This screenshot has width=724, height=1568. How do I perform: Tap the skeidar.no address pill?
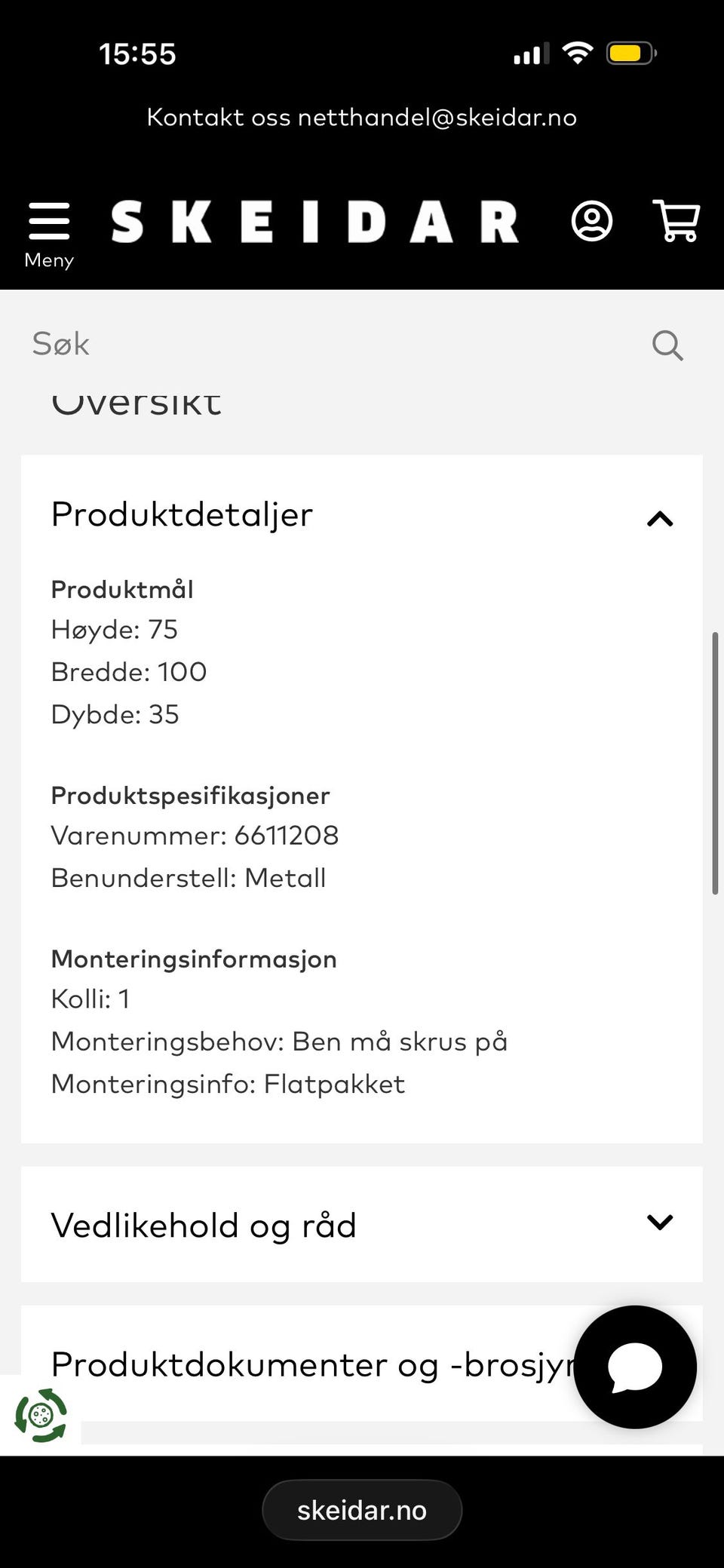pyautogui.click(x=362, y=1510)
